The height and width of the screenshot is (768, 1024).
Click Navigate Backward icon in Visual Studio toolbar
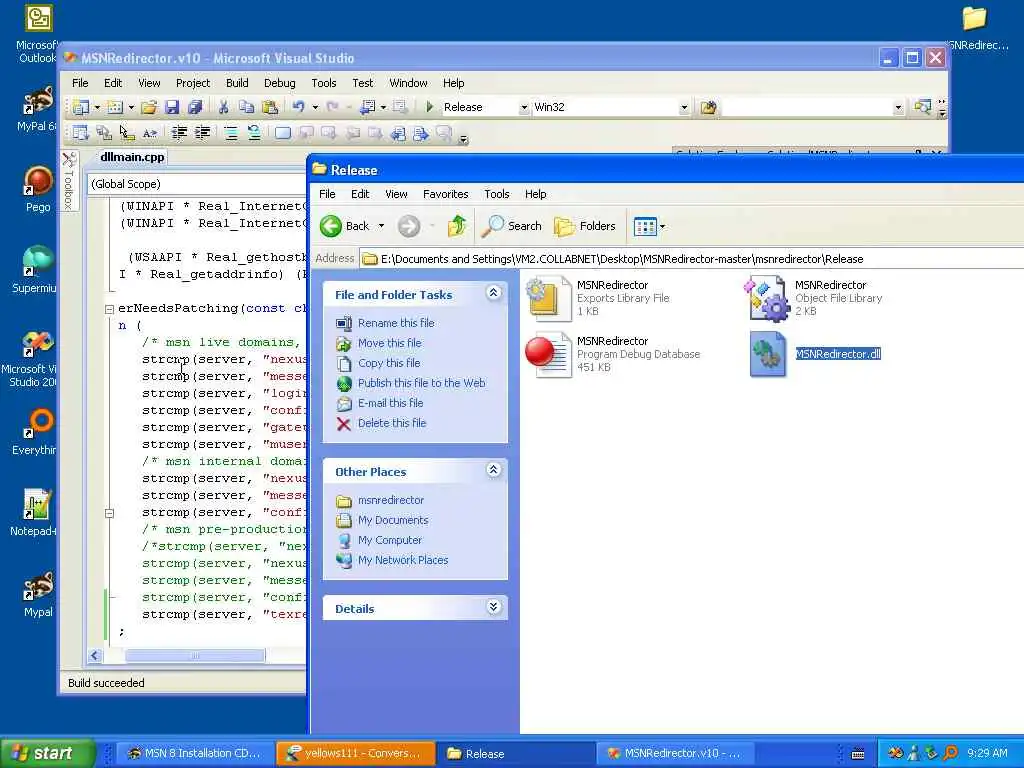pyautogui.click(x=368, y=106)
